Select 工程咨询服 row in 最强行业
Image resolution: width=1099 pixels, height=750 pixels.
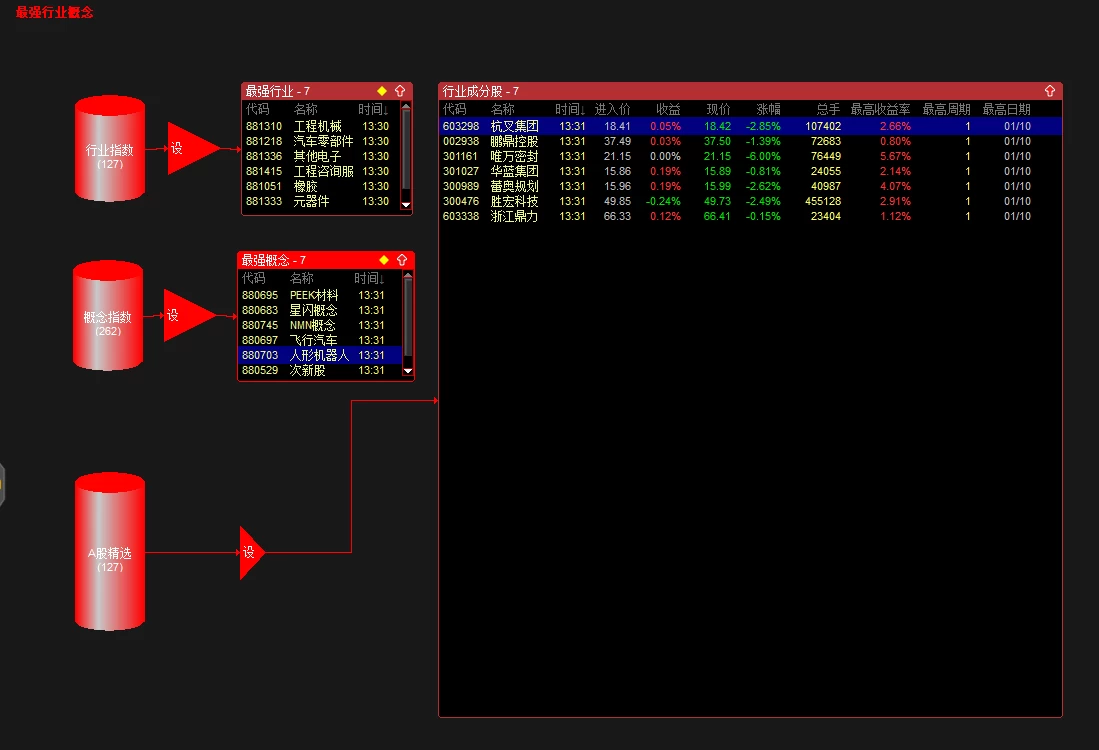tap(321, 171)
